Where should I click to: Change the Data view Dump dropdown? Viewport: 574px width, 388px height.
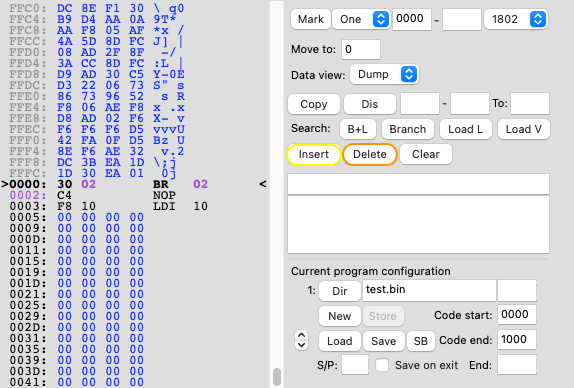[384, 74]
